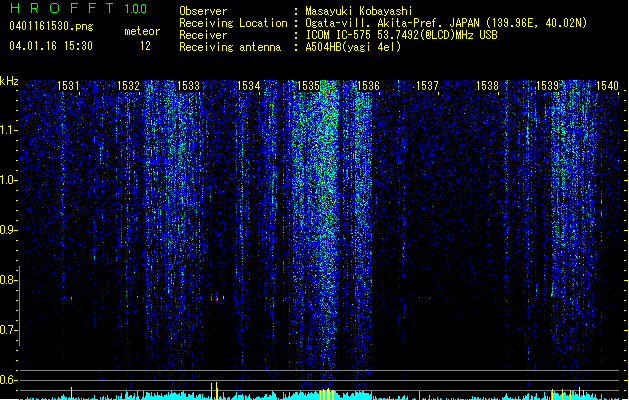This screenshot has width=629, height=400.
Task: Click the HROFFT 1.0.0 title text
Action: [x=78, y=8]
